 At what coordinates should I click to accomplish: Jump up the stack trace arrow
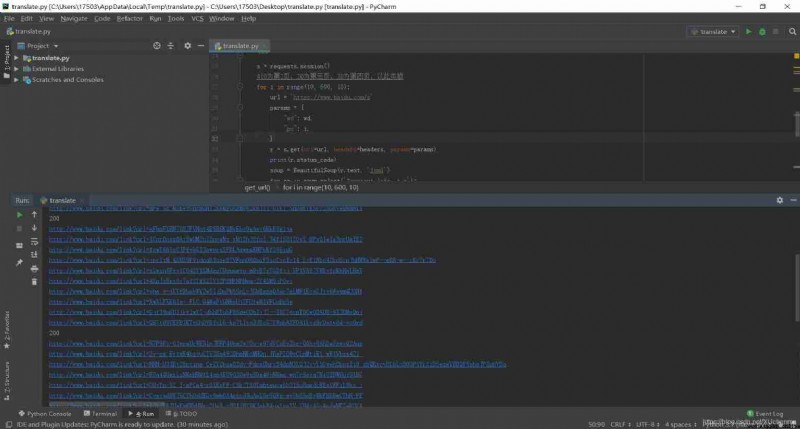click(x=34, y=215)
